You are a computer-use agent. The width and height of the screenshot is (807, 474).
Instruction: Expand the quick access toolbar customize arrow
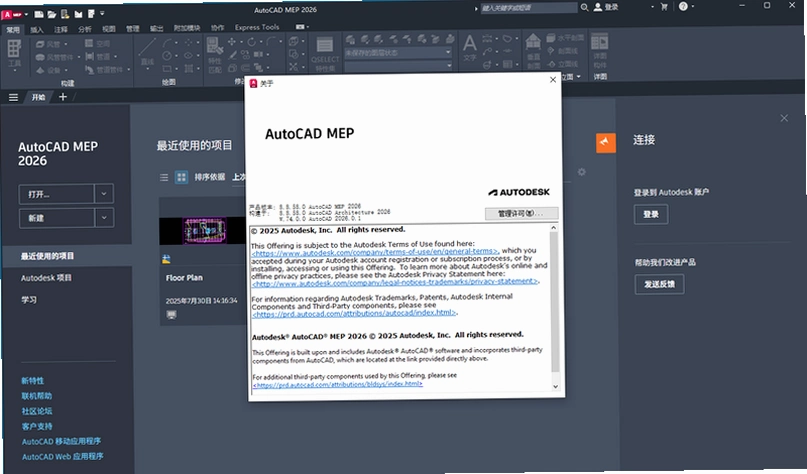click(102, 13)
